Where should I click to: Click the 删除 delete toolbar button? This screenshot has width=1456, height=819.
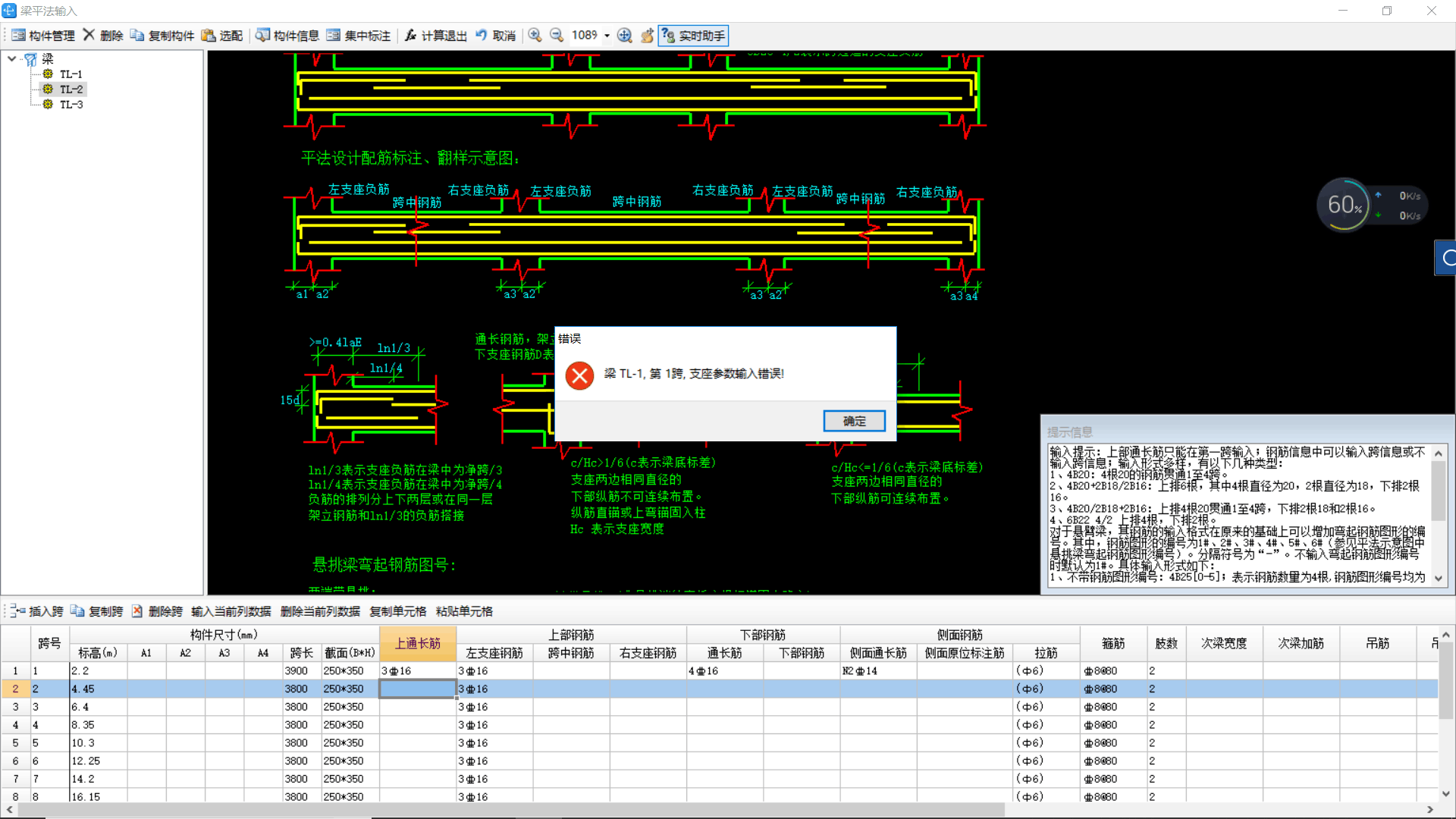[103, 36]
